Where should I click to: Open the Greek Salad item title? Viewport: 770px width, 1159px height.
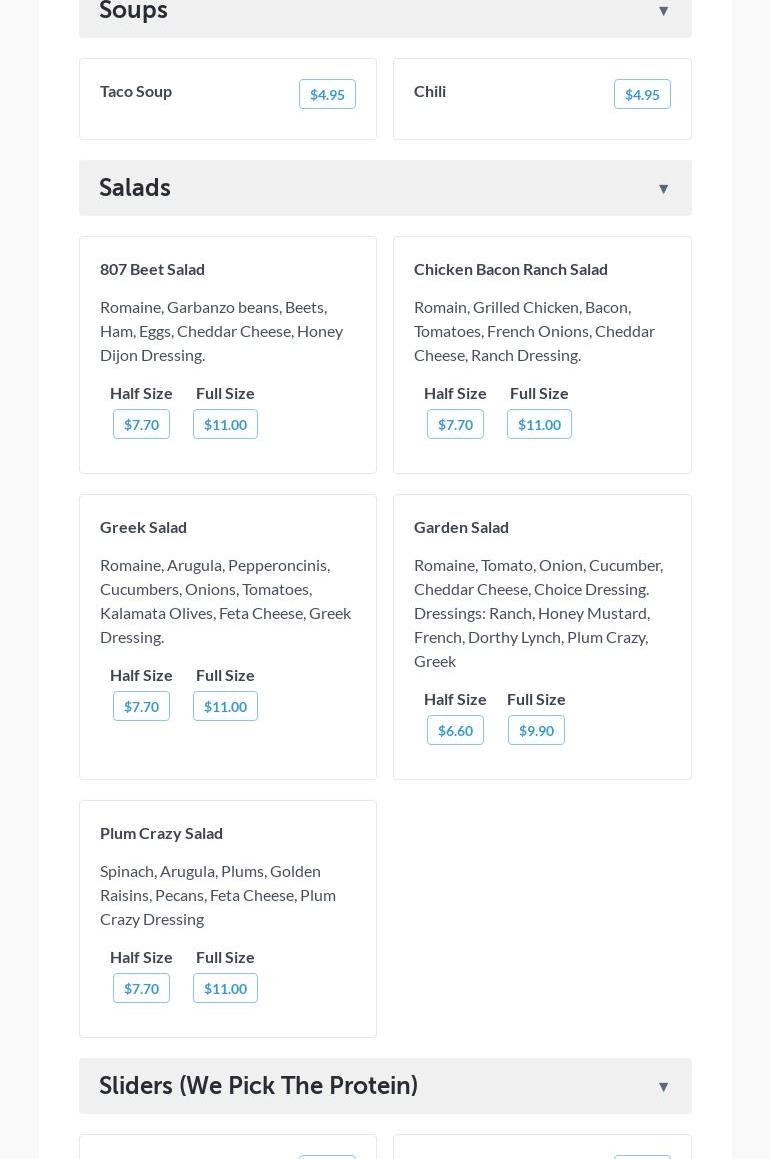point(143,527)
